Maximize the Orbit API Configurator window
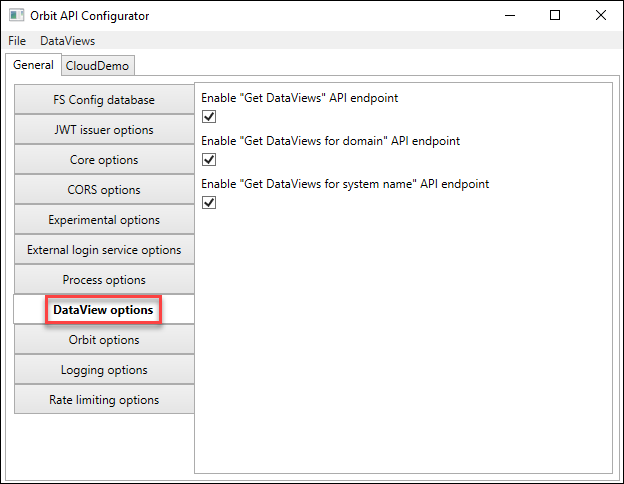This screenshot has width=624, height=484. click(555, 15)
